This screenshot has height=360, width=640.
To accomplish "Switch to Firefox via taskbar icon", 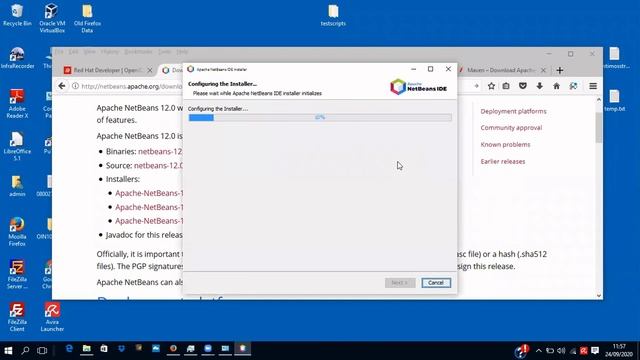I will click(x=173, y=349).
